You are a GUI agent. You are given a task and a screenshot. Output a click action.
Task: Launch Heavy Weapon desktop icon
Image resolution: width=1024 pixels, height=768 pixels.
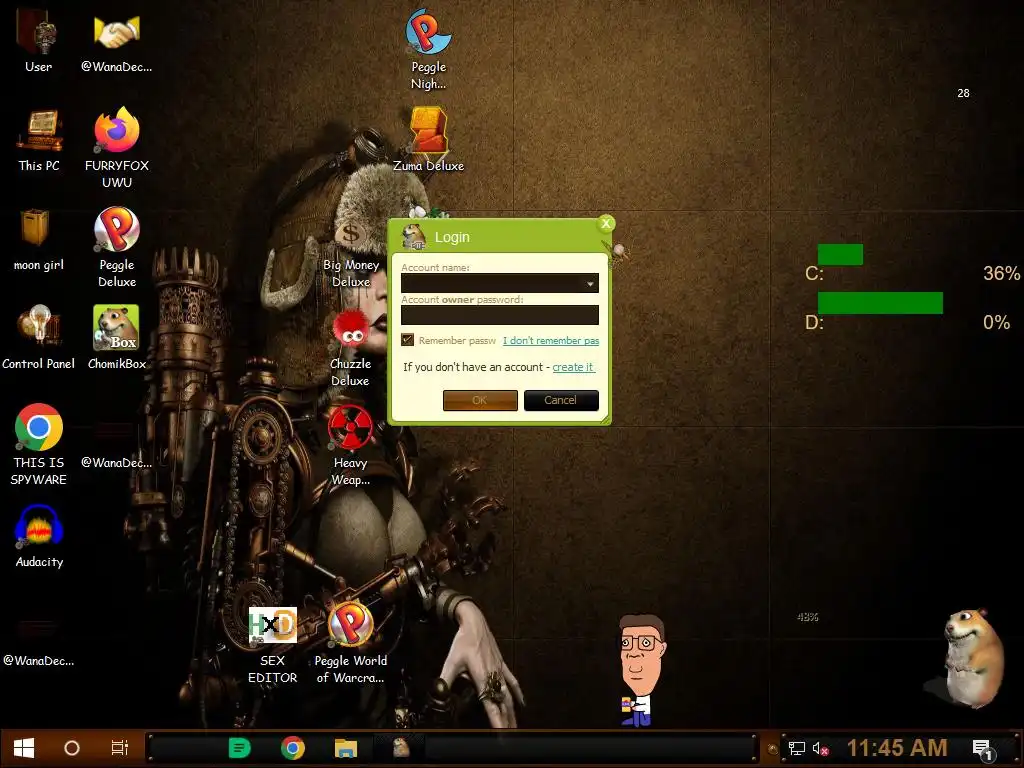(x=351, y=445)
